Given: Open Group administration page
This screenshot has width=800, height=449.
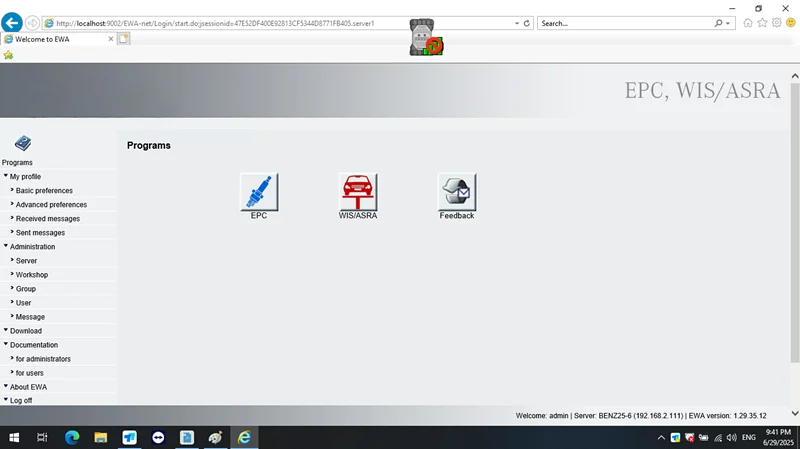Looking at the screenshot, I should click(26, 289).
